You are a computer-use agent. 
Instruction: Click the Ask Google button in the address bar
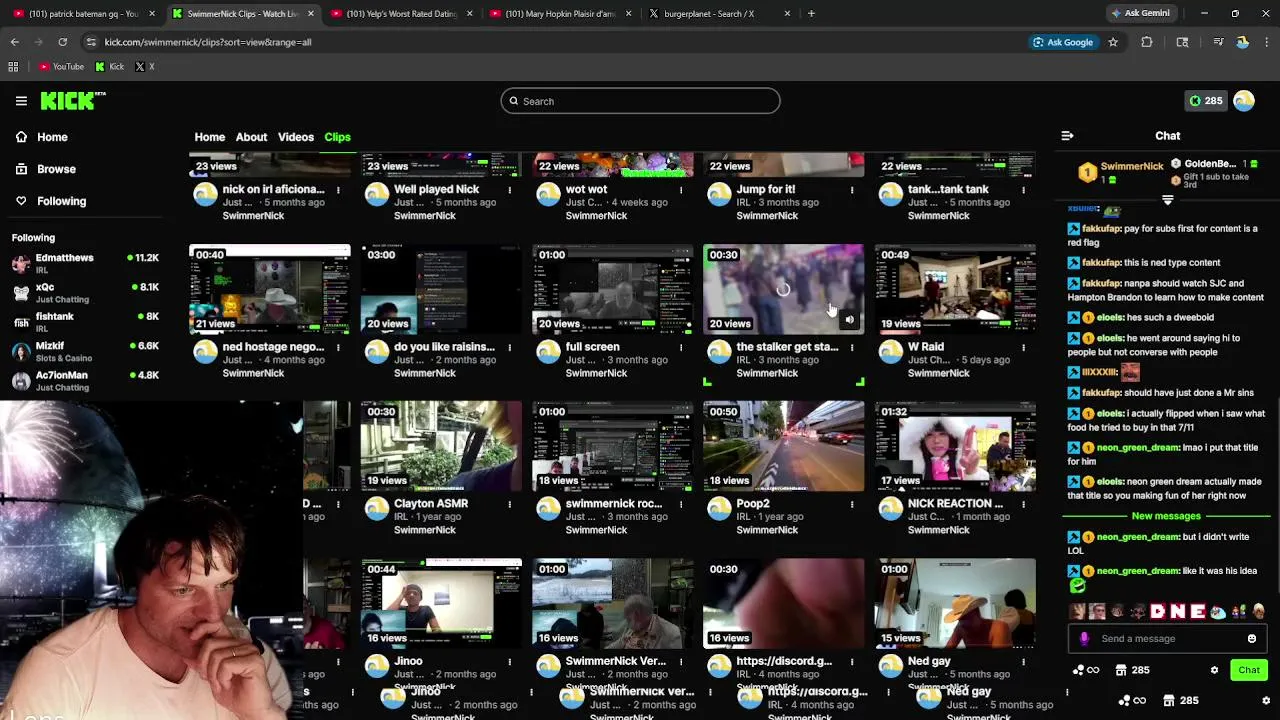(x=1062, y=42)
